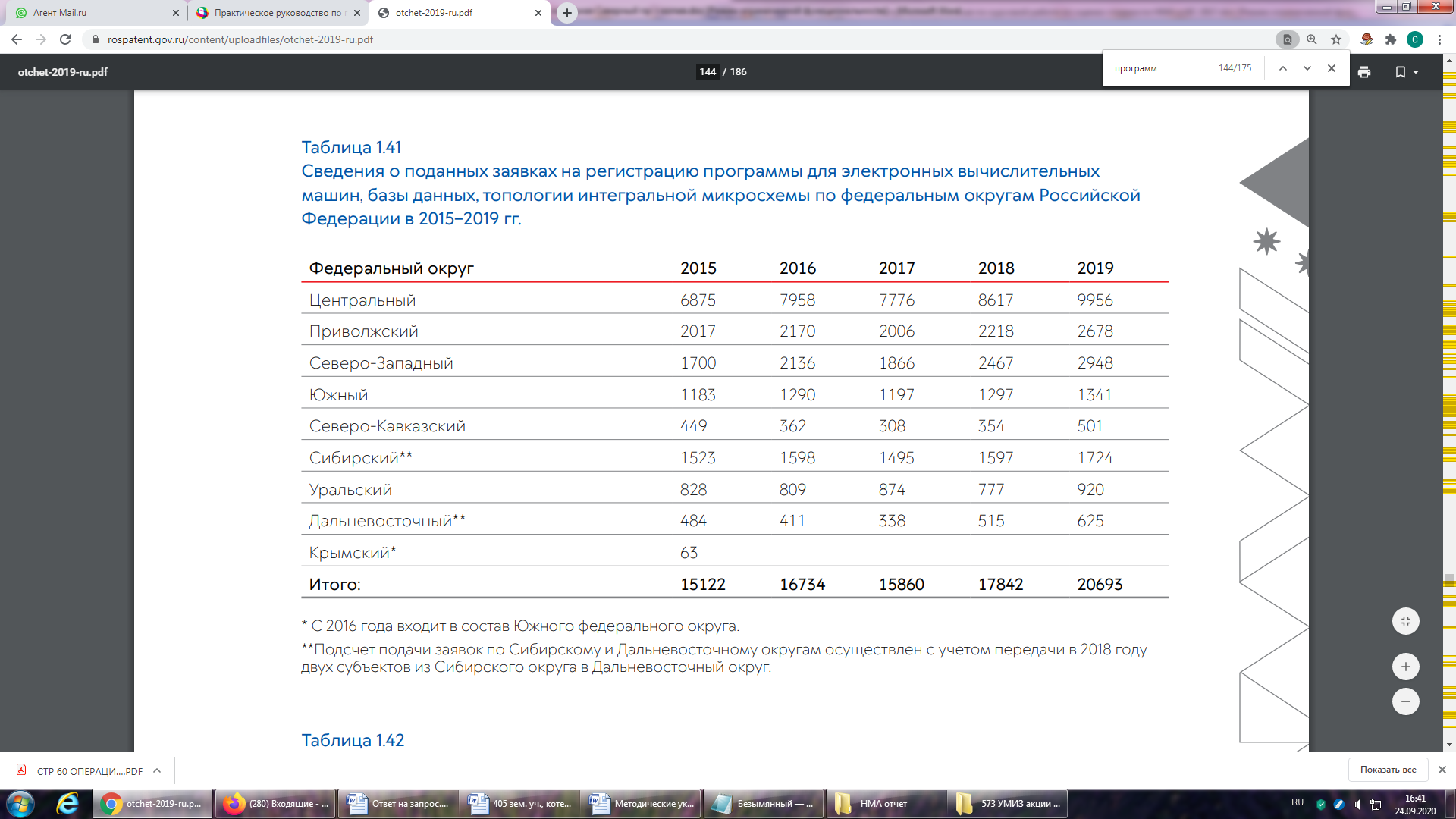Reload the current page
This screenshot has width=1456, height=819.
pos(65,39)
